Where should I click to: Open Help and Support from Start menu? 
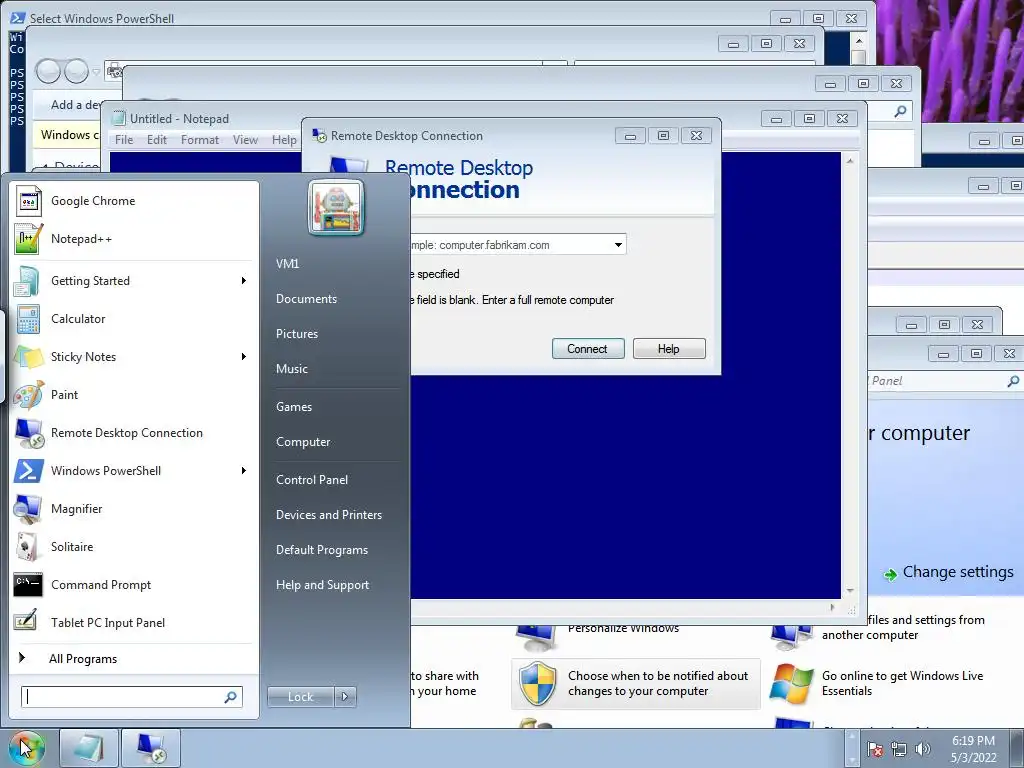tap(322, 586)
